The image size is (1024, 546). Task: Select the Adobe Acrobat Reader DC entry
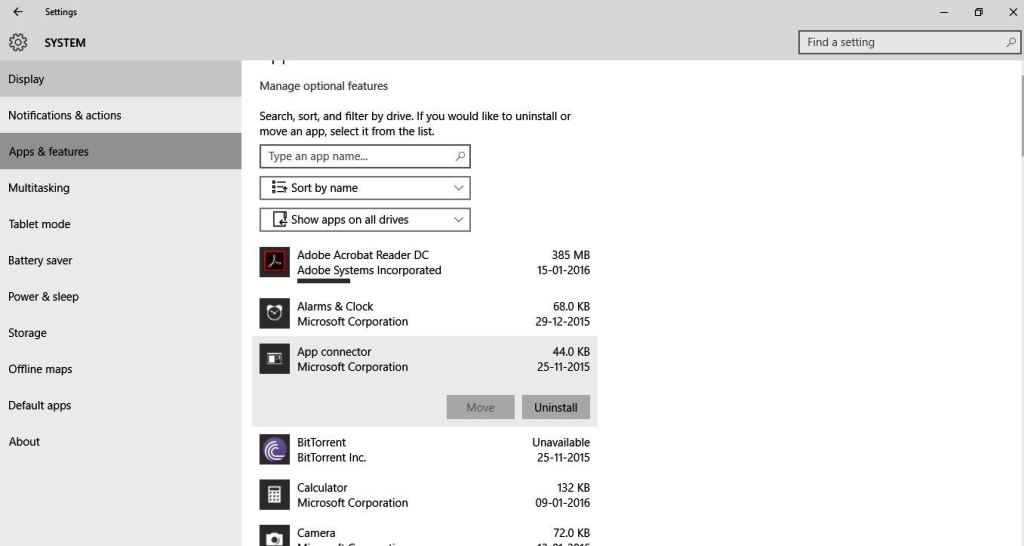click(x=424, y=263)
